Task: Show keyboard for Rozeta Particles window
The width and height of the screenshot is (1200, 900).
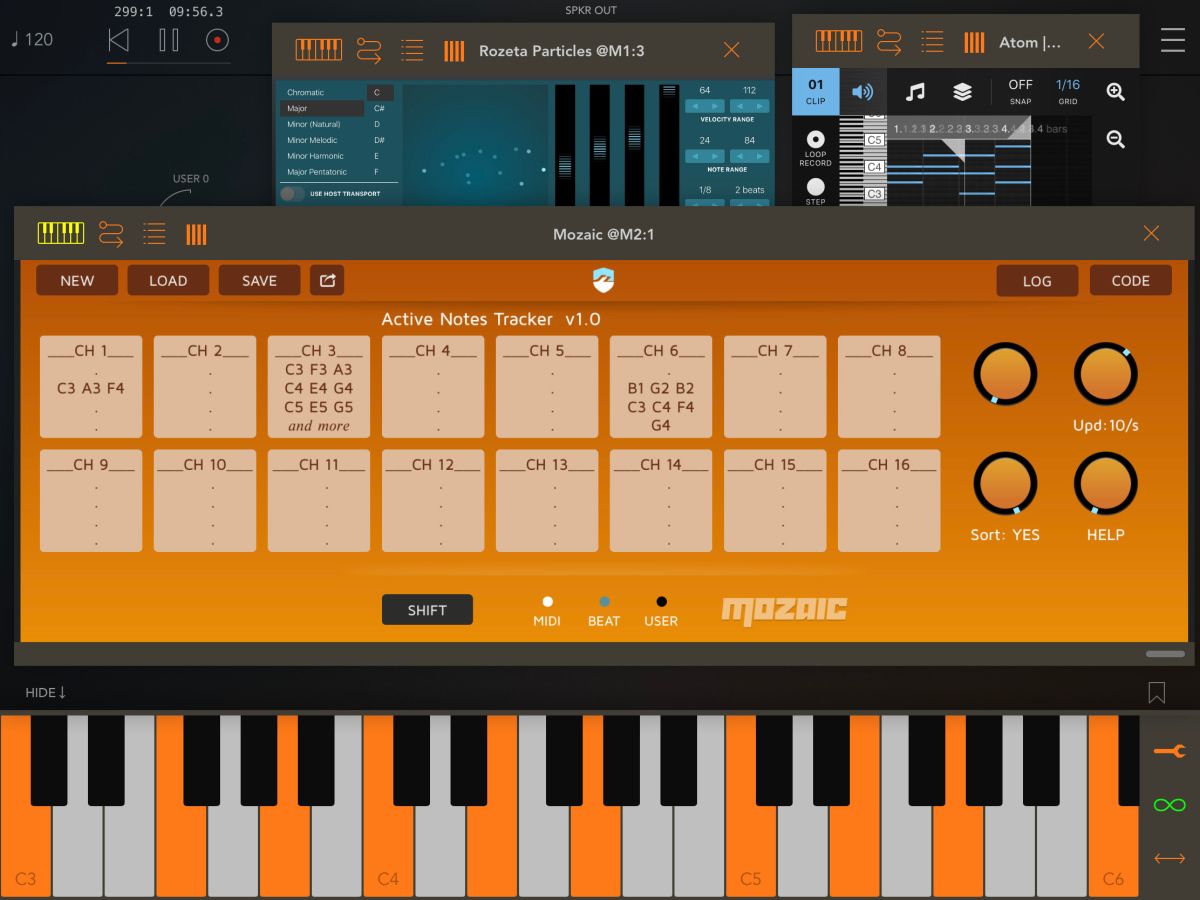Action: [x=319, y=50]
